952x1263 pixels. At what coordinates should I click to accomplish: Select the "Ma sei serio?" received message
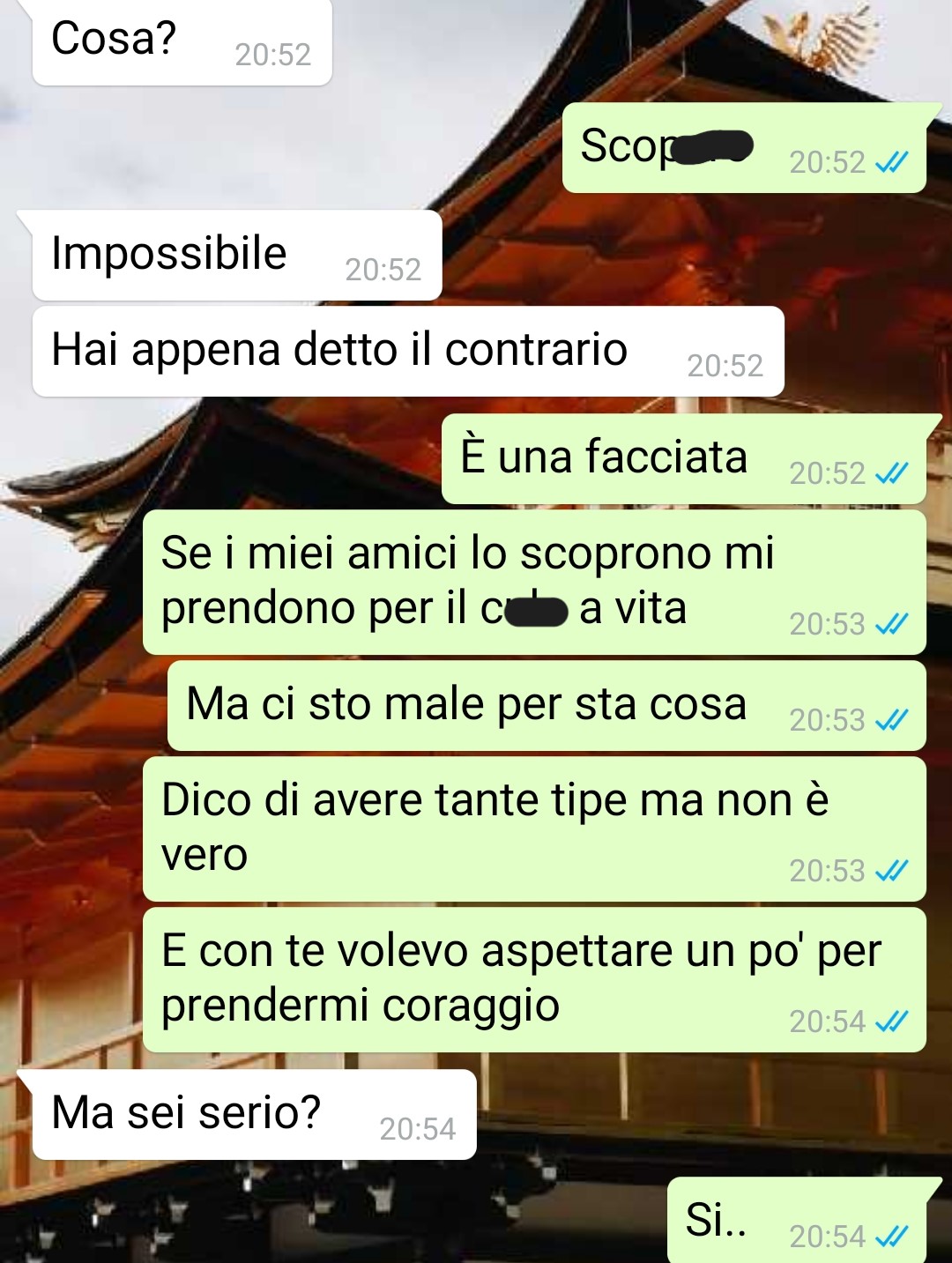tap(254, 1115)
